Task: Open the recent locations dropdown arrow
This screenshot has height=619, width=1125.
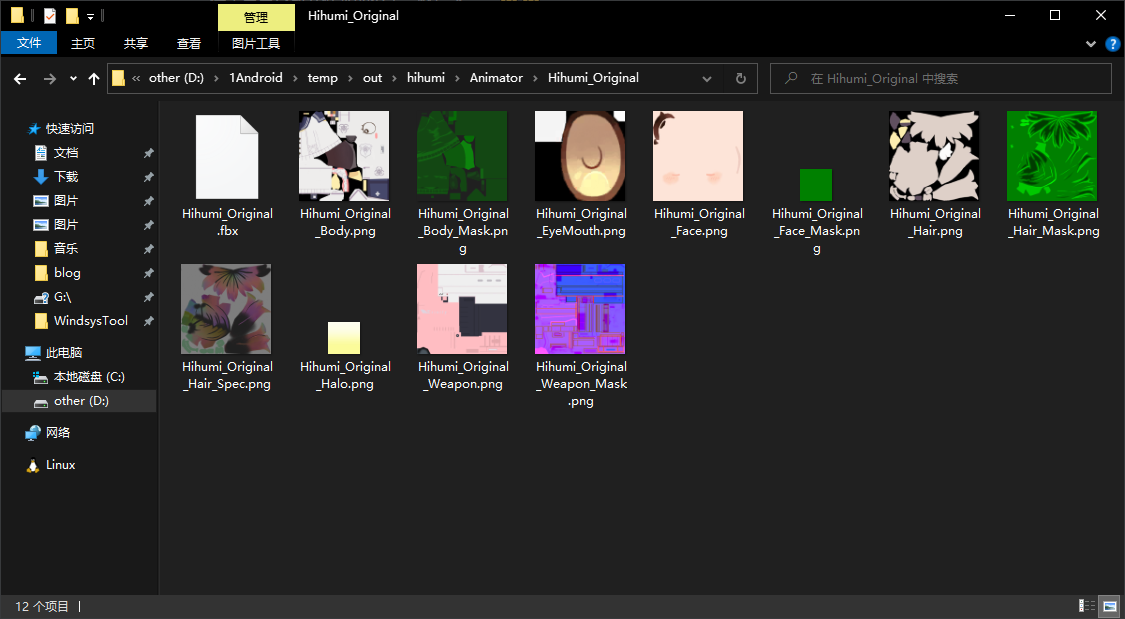Action: [73, 79]
